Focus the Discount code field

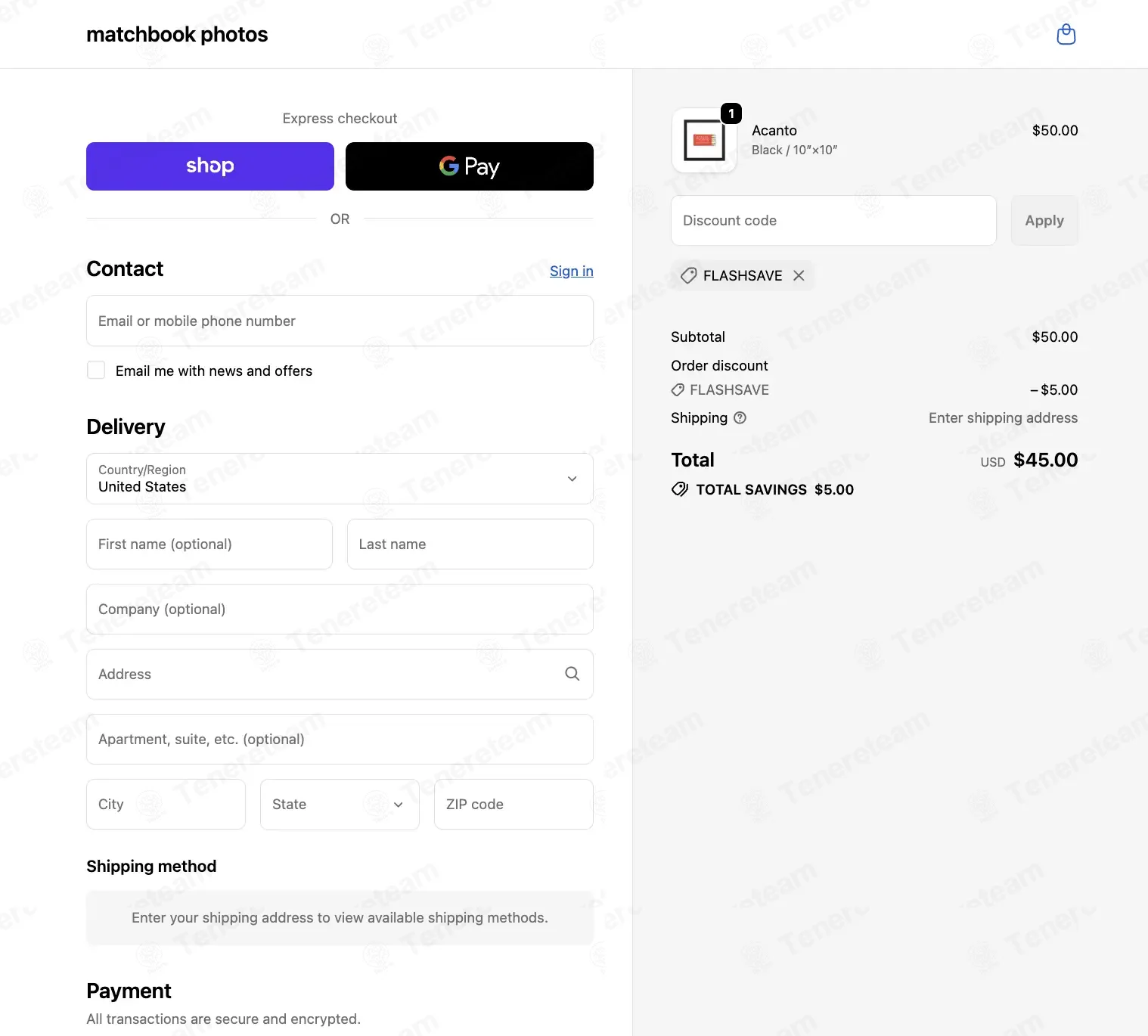coord(833,220)
